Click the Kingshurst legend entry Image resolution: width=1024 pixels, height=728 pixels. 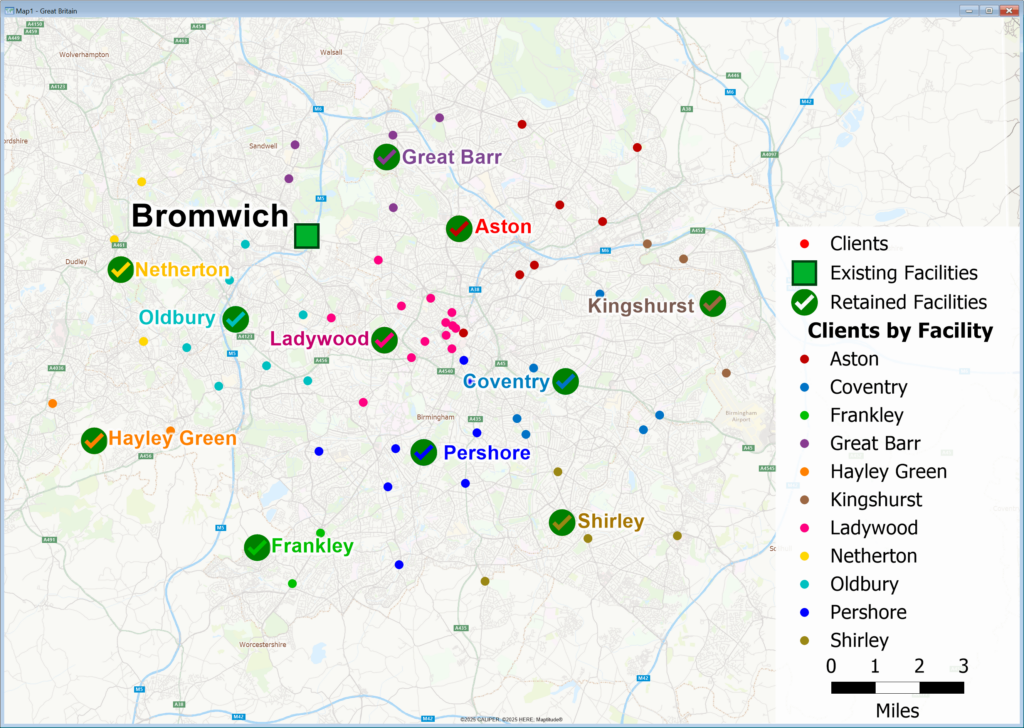[x=876, y=499]
